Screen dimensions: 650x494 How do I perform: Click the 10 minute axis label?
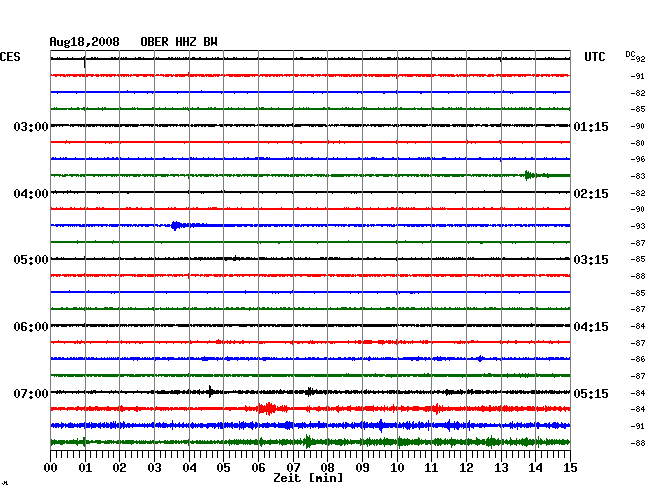click(397, 468)
